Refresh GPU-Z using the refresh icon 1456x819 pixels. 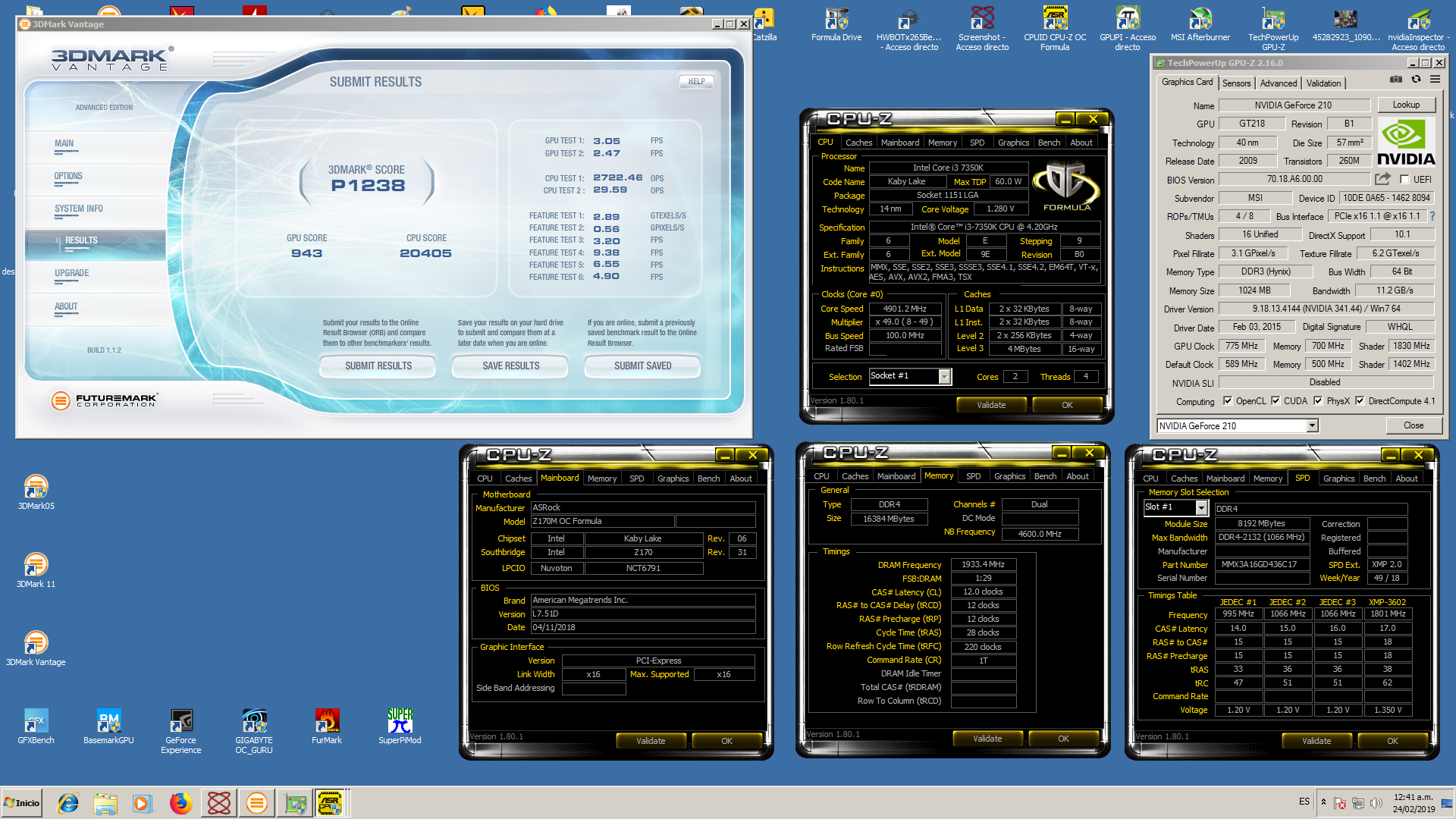click(x=1416, y=80)
